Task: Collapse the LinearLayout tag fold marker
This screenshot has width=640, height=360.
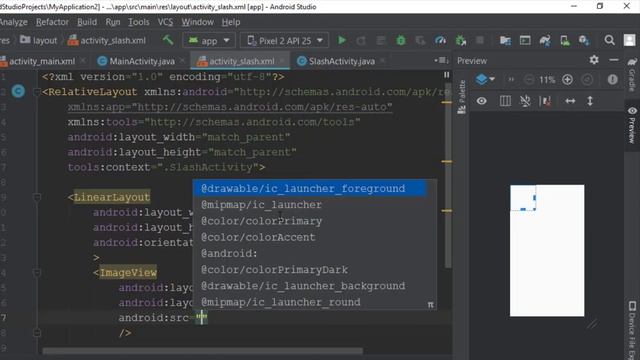Action: tap(37, 198)
